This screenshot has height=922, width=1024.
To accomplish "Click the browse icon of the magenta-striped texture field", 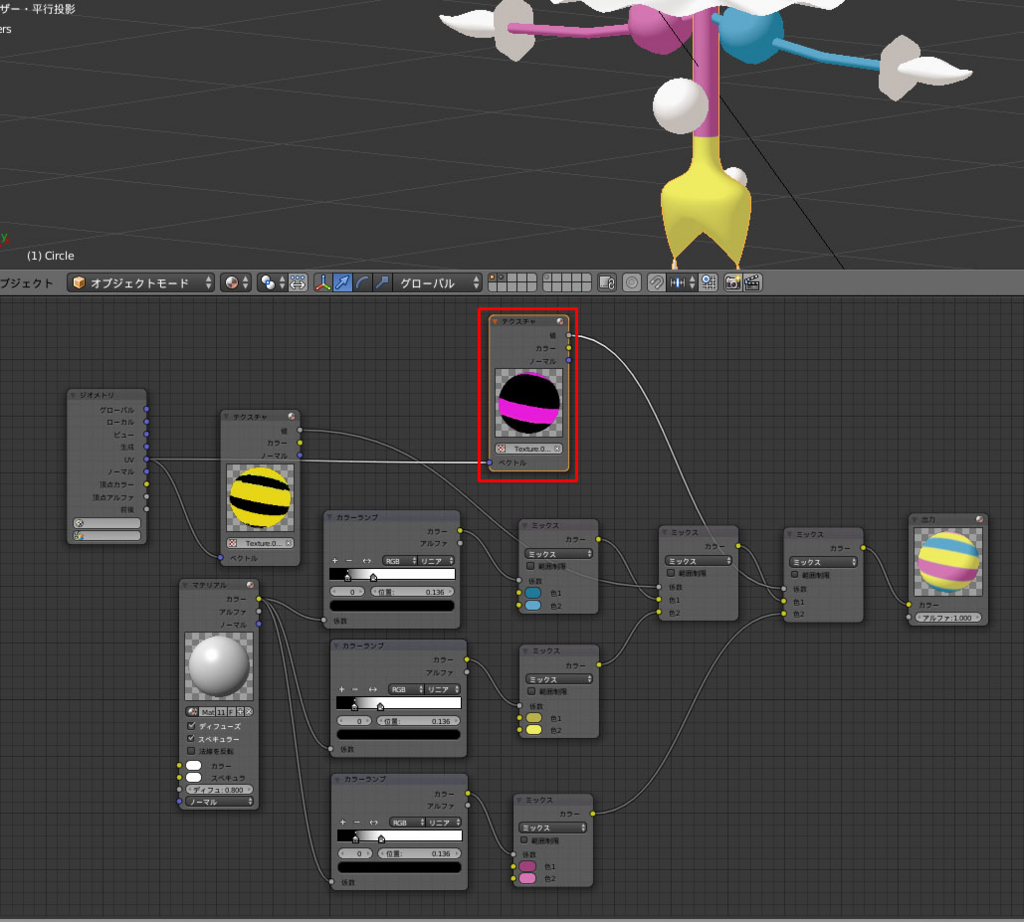I will click(x=502, y=449).
